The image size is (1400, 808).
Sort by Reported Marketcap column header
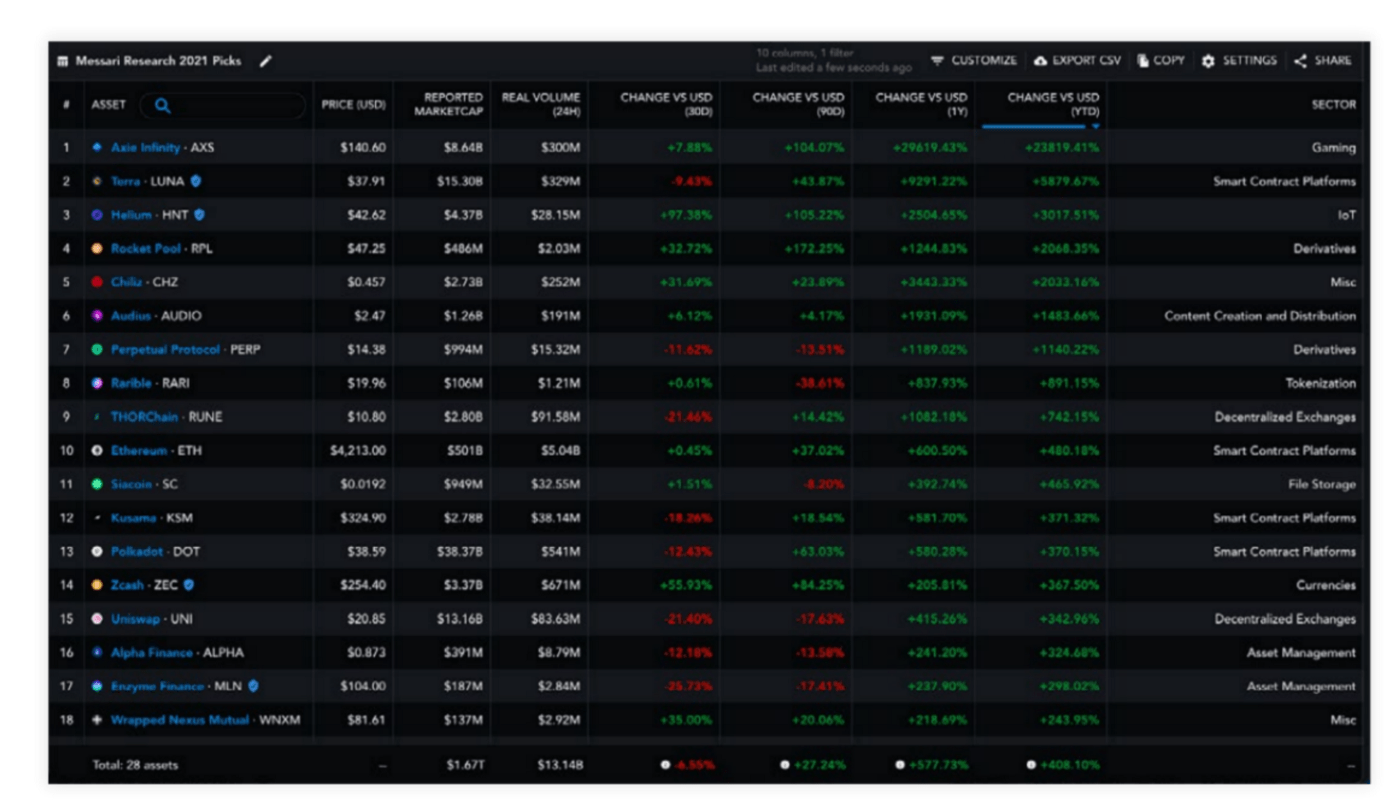449,104
